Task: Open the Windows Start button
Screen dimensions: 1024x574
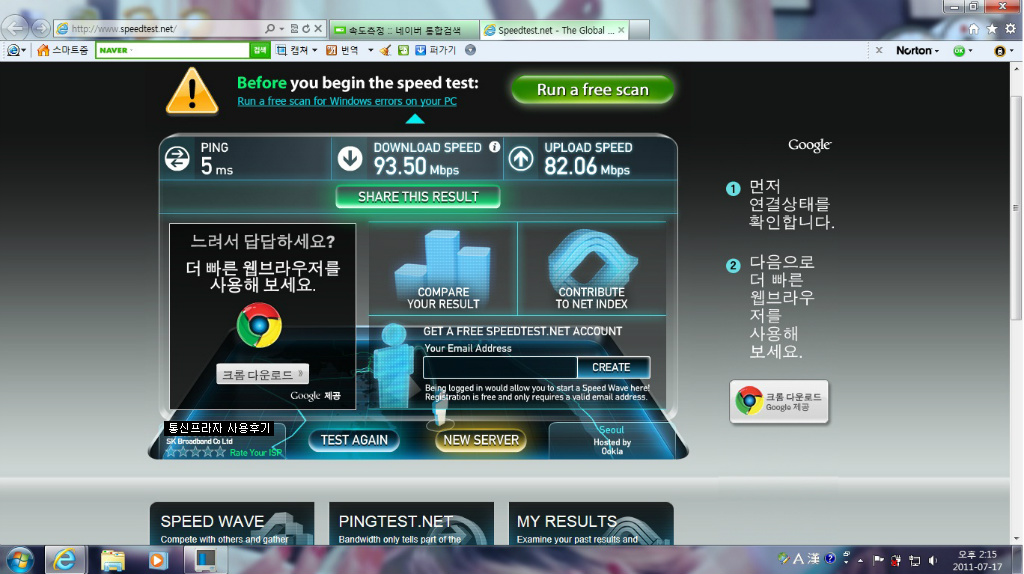Action: click(x=20, y=560)
